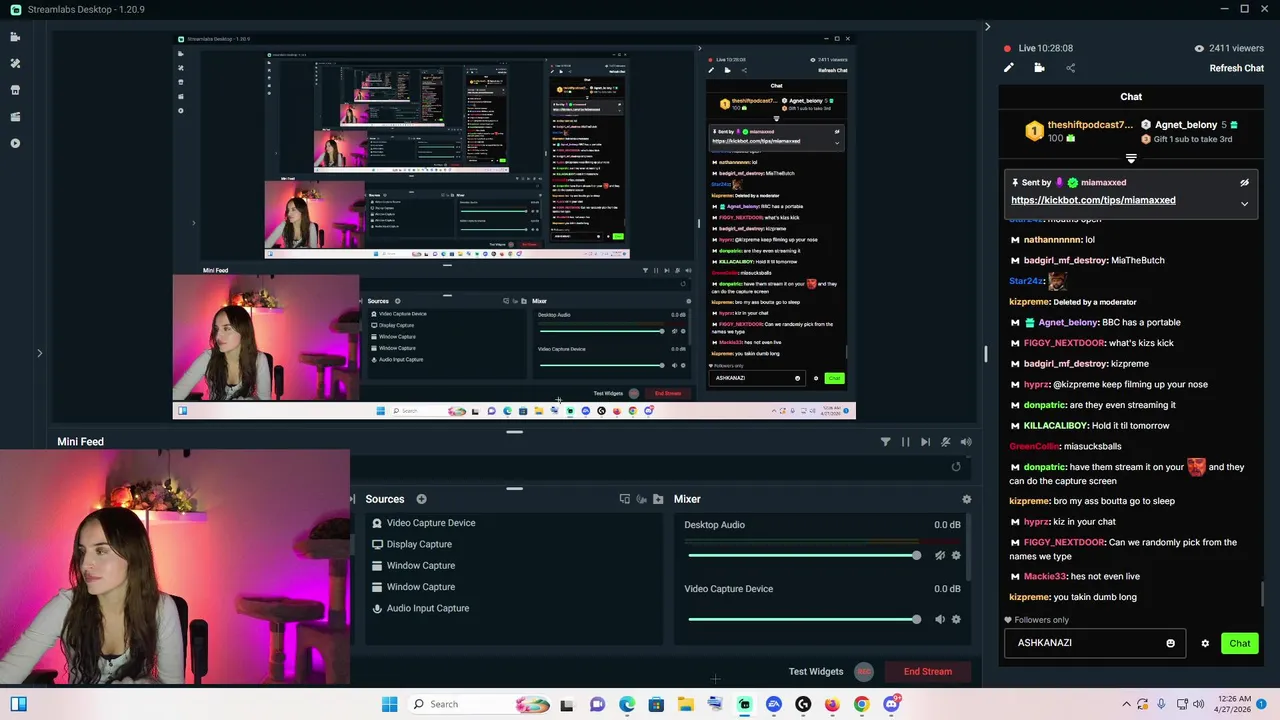
Task: Add a new source with plus icon
Action: click(421, 499)
